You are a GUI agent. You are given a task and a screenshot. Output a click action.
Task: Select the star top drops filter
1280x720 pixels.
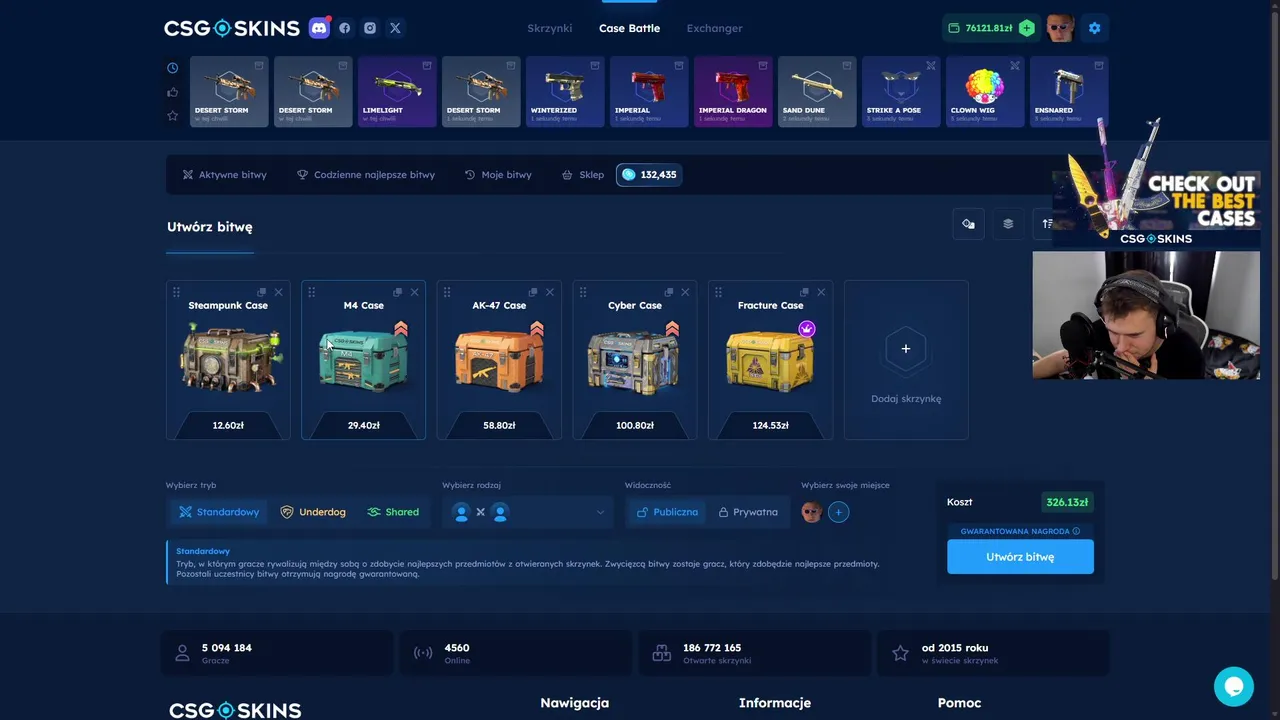point(172,116)
